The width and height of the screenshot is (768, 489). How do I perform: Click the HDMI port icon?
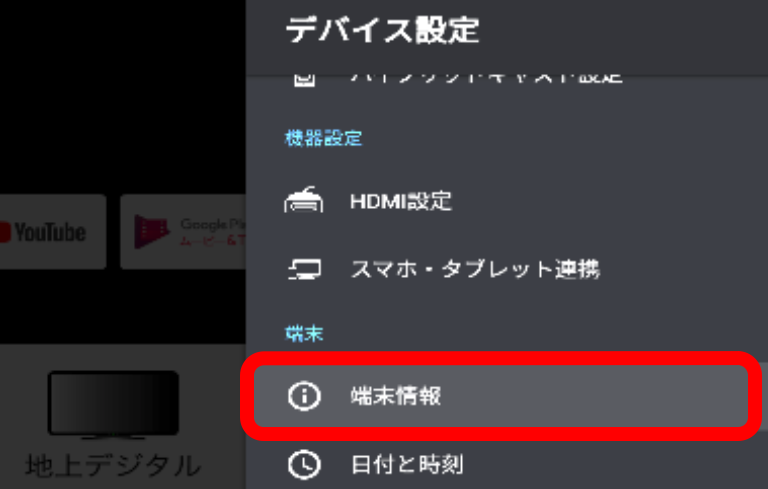tap(304, 200)
